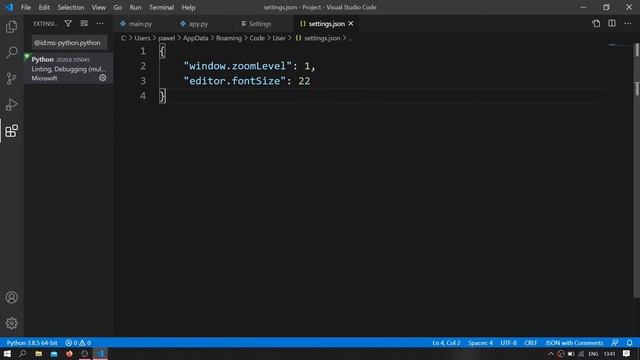Click Roaming in the breadcrumb
This screenshot has height=360, width=640.
(229, 38)
